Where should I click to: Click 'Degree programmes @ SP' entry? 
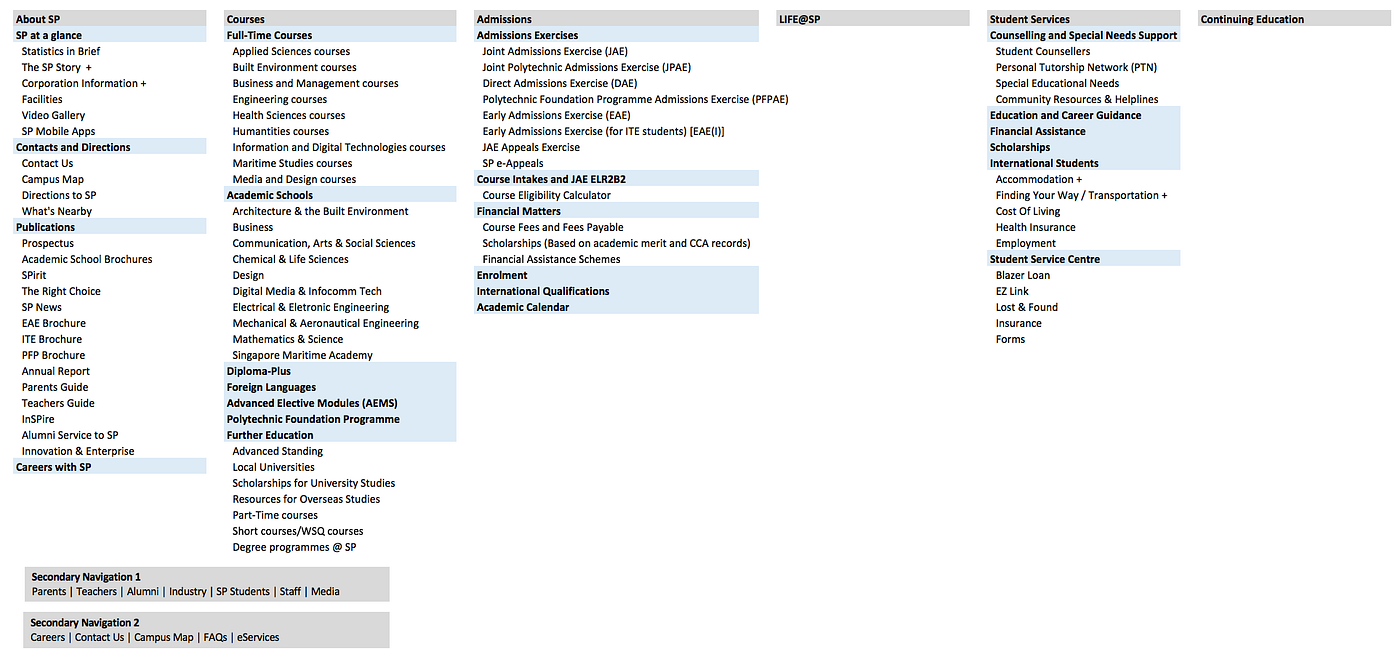[x=295, y=547]
